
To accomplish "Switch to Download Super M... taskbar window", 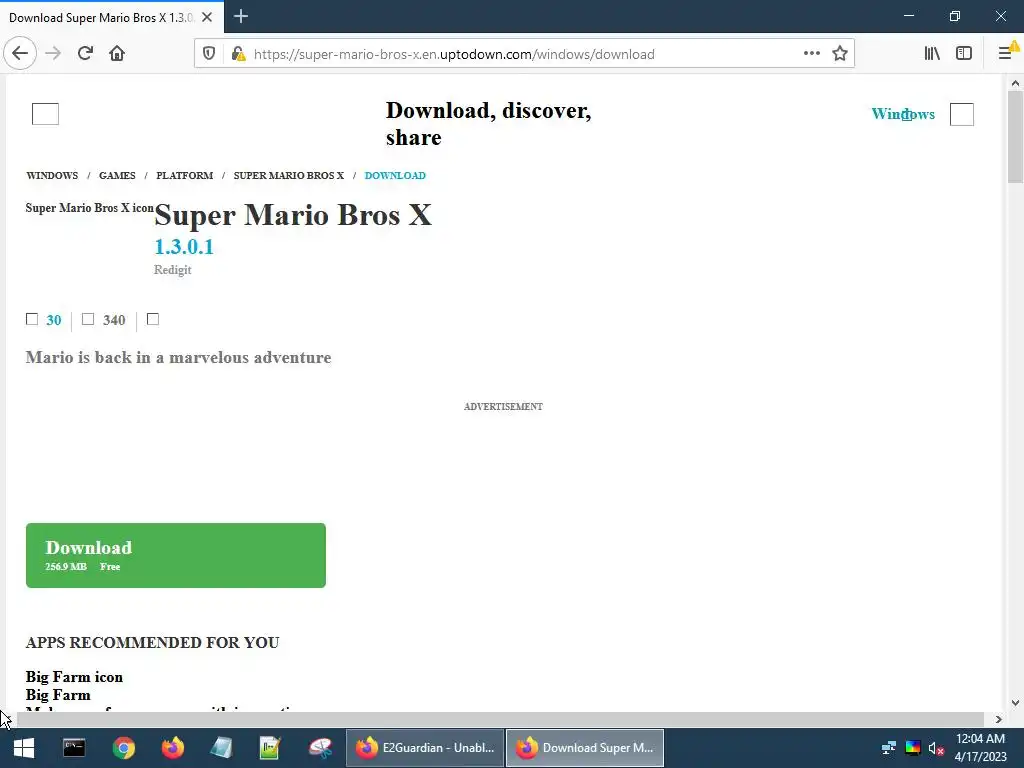I will coord(584,748).
